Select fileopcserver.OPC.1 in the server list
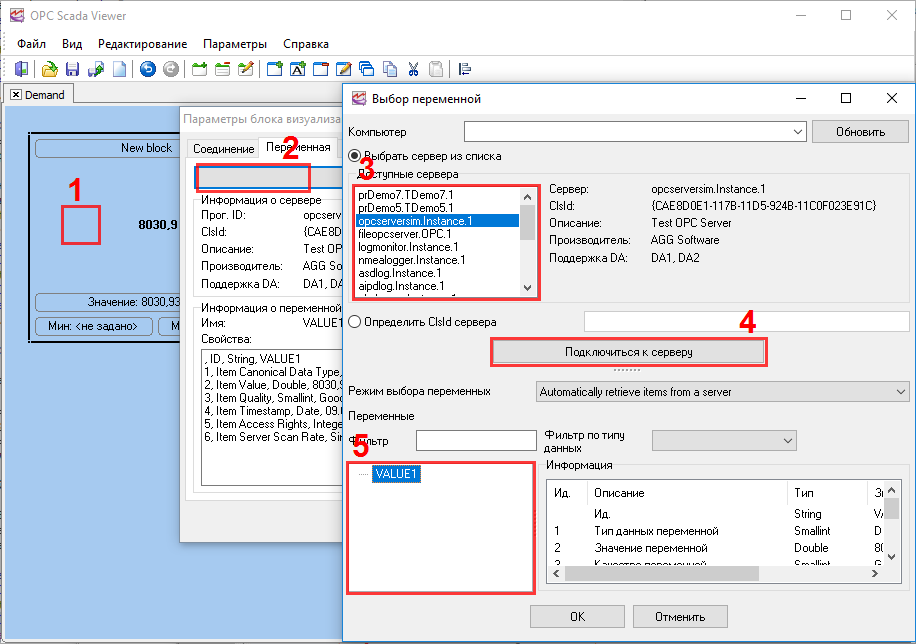Image resolution: width=916 pixels, height=644 pixels. (x=405, y=234)
